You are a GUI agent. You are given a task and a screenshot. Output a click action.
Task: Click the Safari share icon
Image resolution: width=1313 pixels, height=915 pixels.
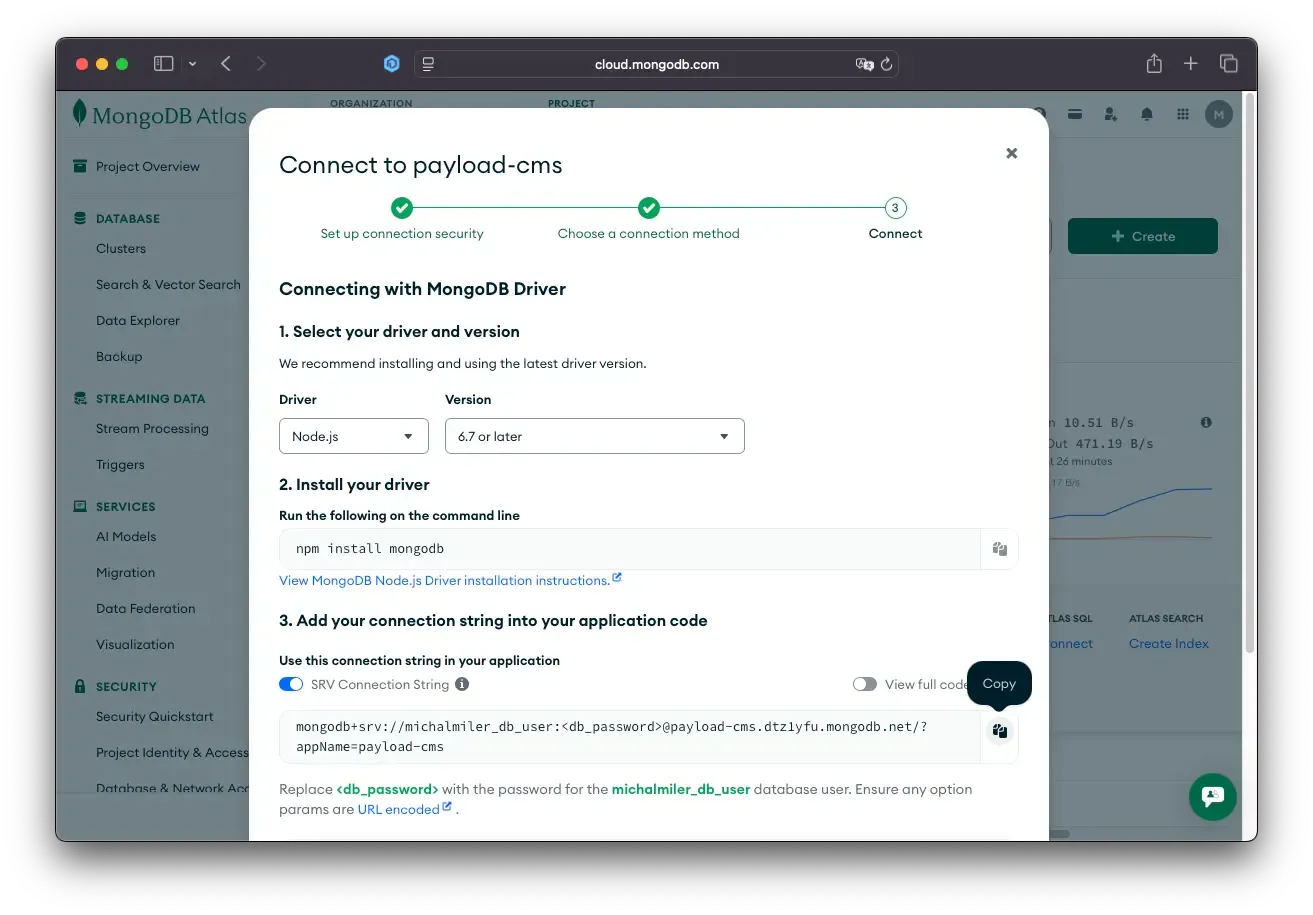pos(1154,63)
